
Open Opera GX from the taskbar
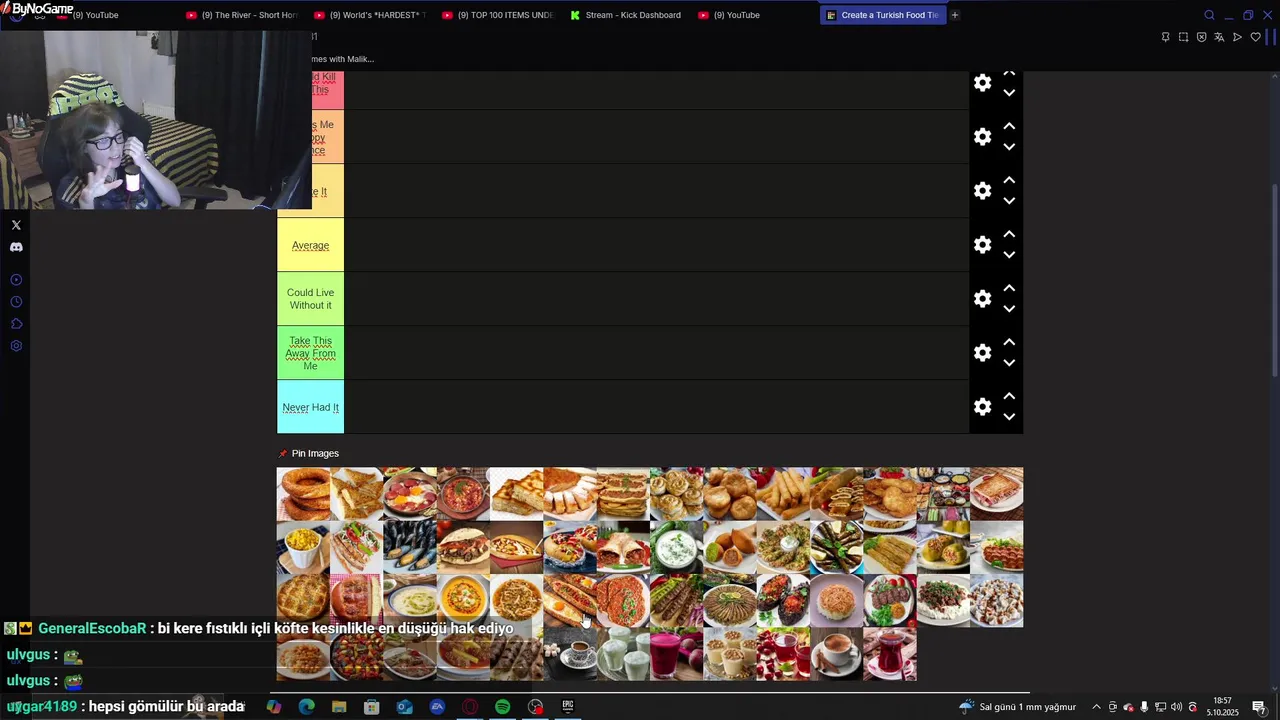pos(470,707)
